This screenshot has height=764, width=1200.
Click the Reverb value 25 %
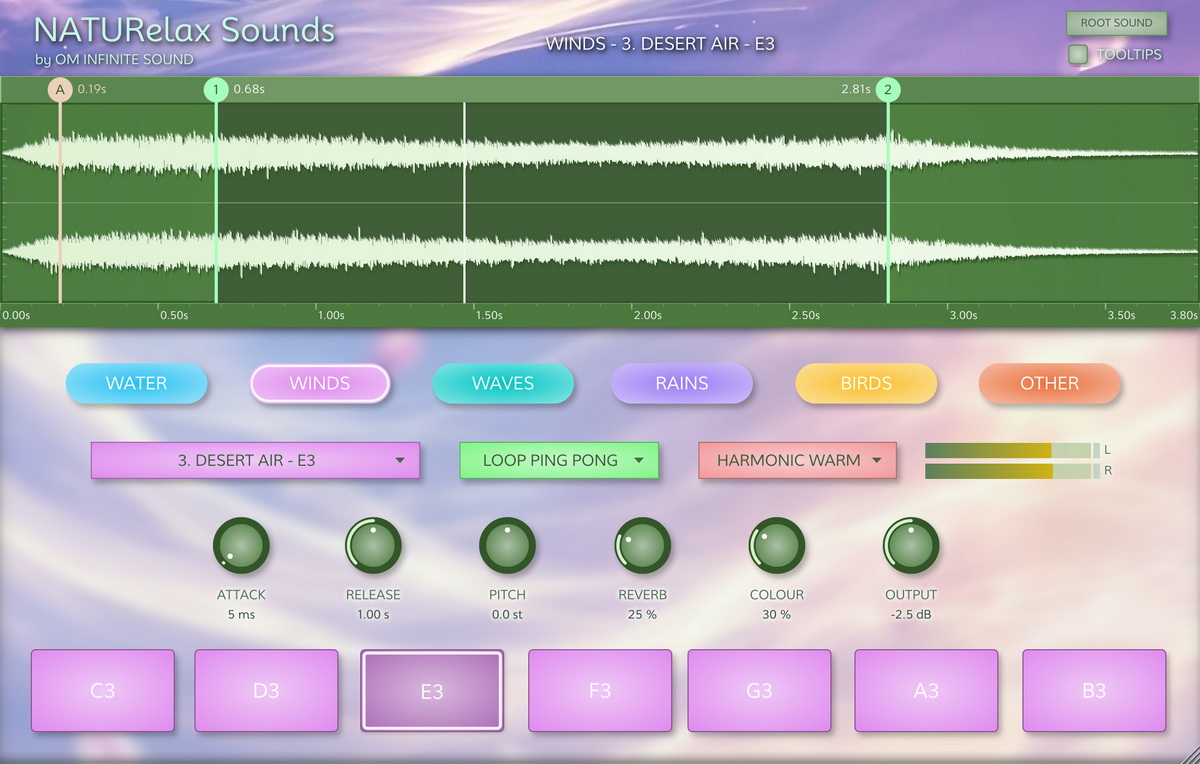(642, 614)
